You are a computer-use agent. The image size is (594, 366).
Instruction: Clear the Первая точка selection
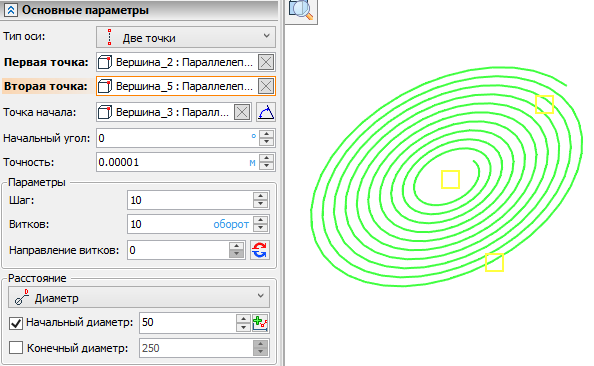click(x=266, y=62)
